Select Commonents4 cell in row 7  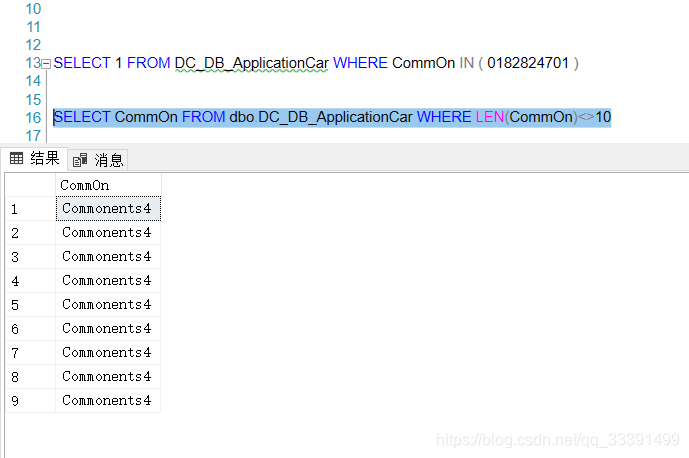click(108, 353)
